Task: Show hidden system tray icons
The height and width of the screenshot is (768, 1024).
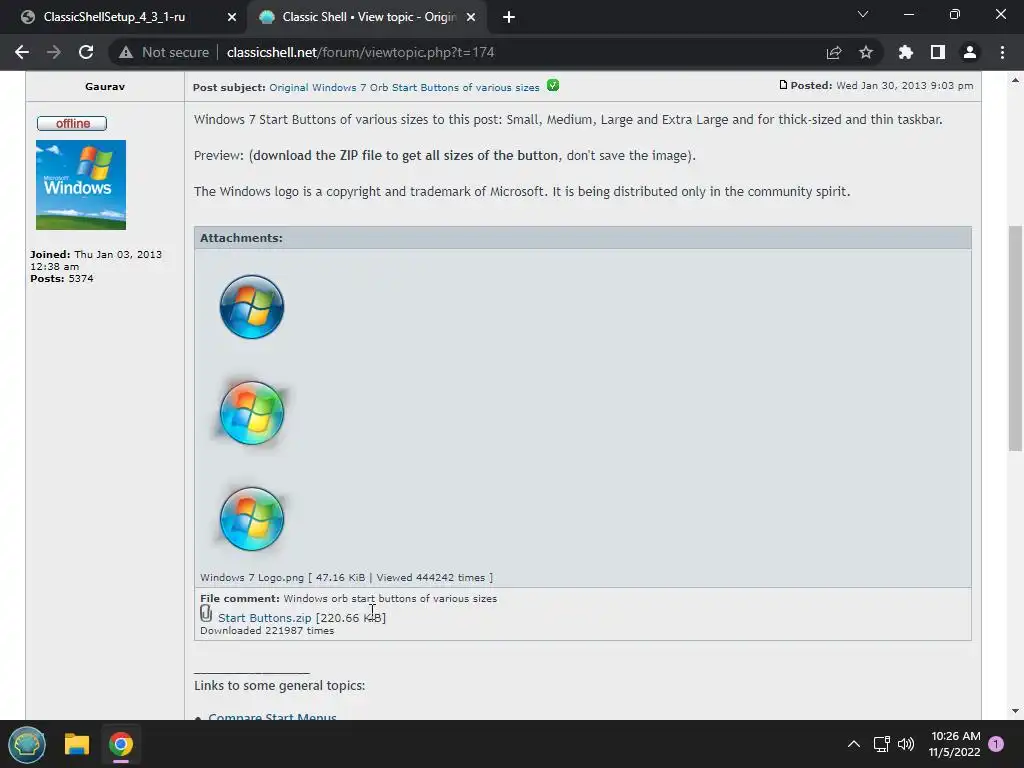Action: coord(854,744)
